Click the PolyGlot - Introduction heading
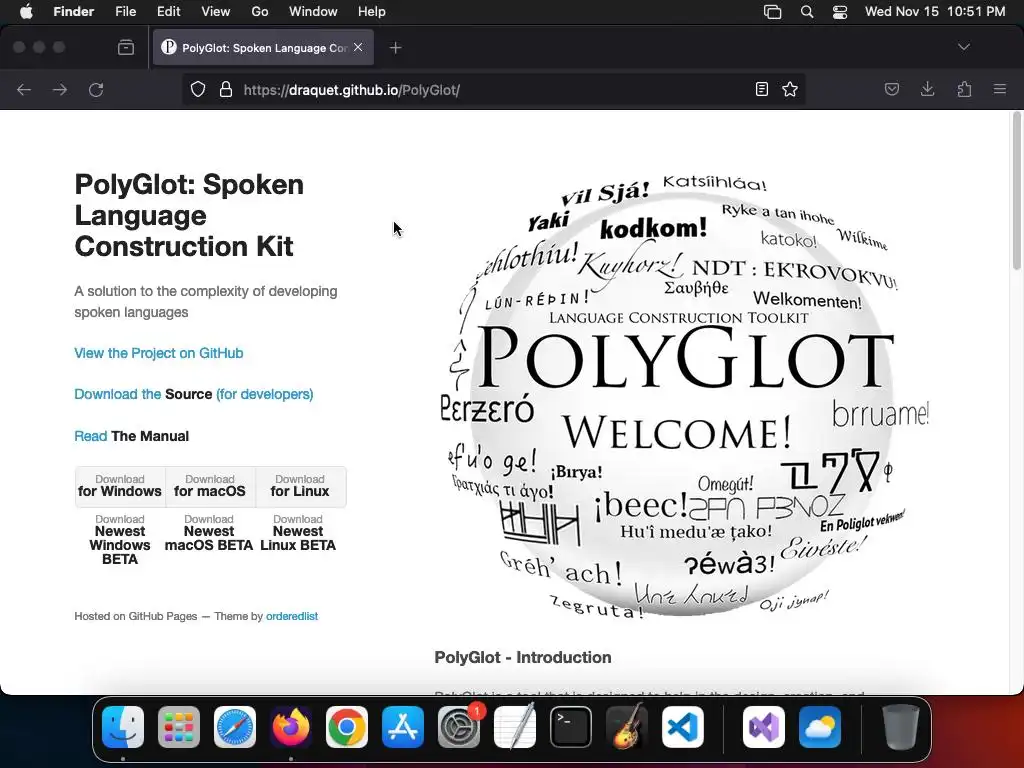Viewport: 1024px width, 768px height. coord(523,658)
